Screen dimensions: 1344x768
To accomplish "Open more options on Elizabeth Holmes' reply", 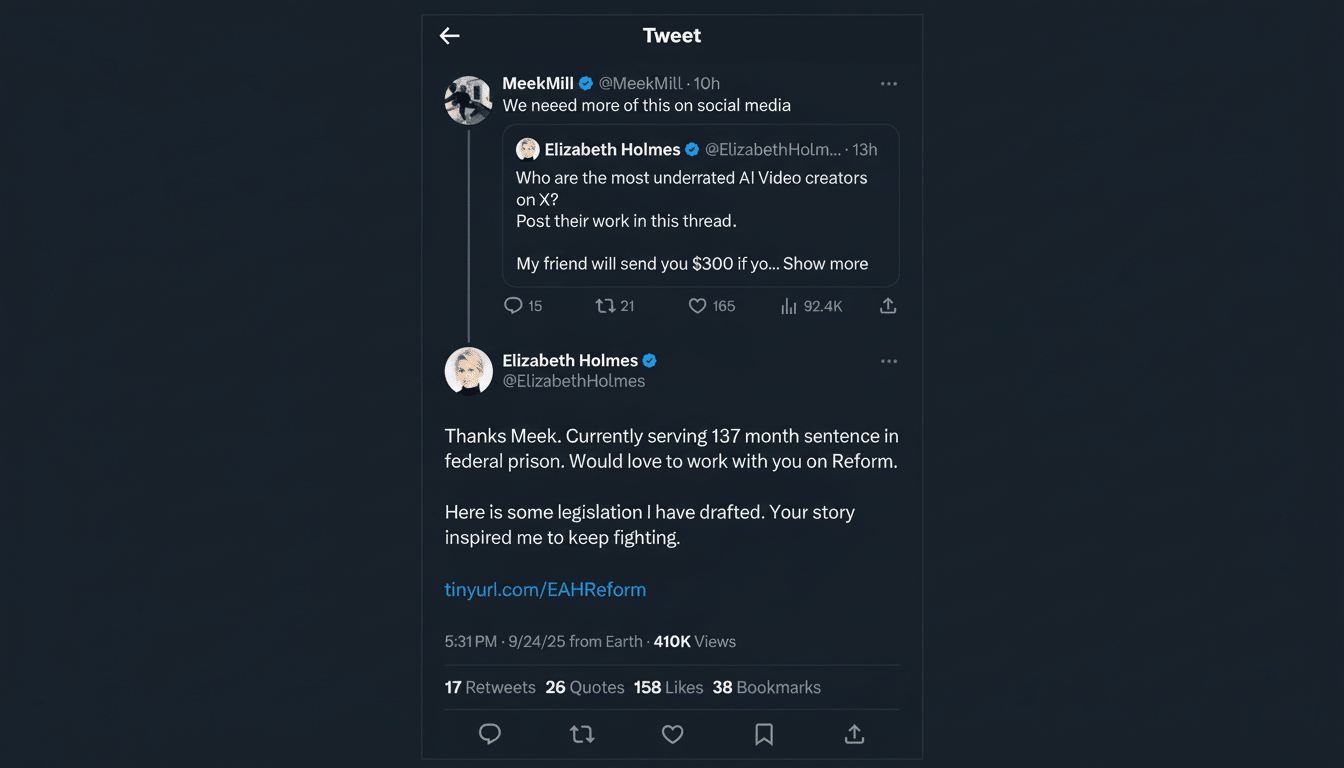I will (x=888, y=360).
